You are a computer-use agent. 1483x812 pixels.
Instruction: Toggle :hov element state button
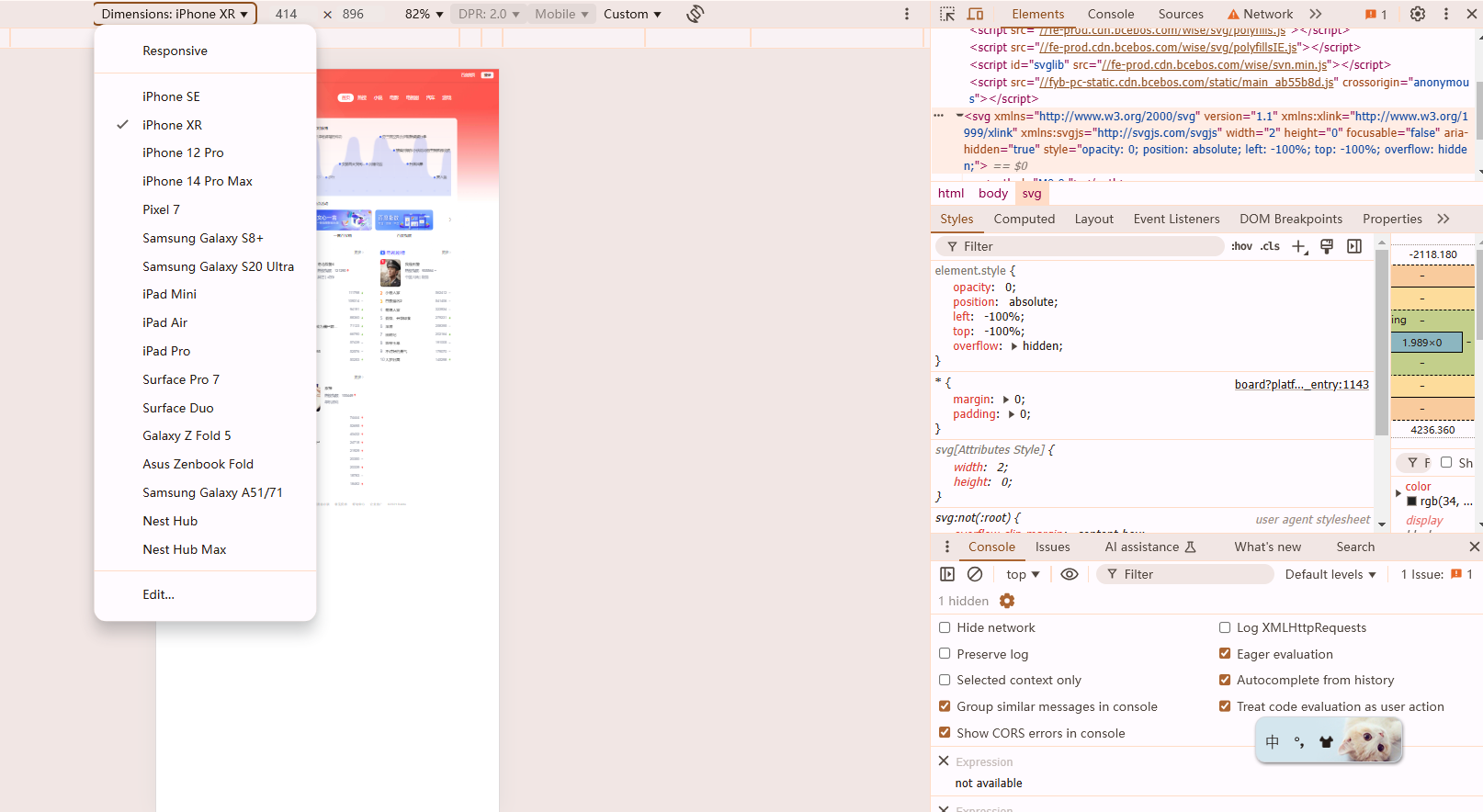(x=1241, y=246)
